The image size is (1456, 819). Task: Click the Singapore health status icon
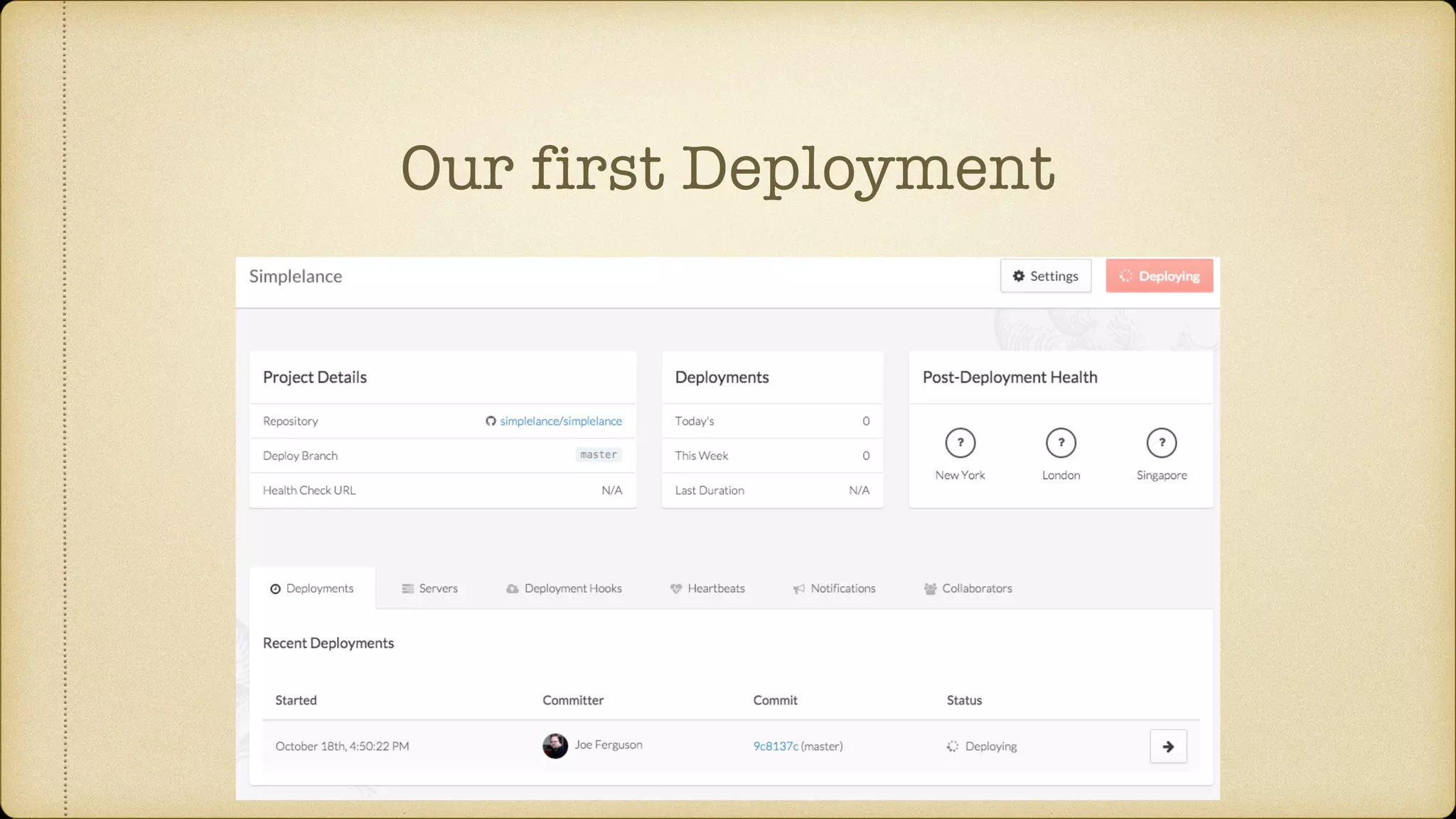click(1162, 442)
